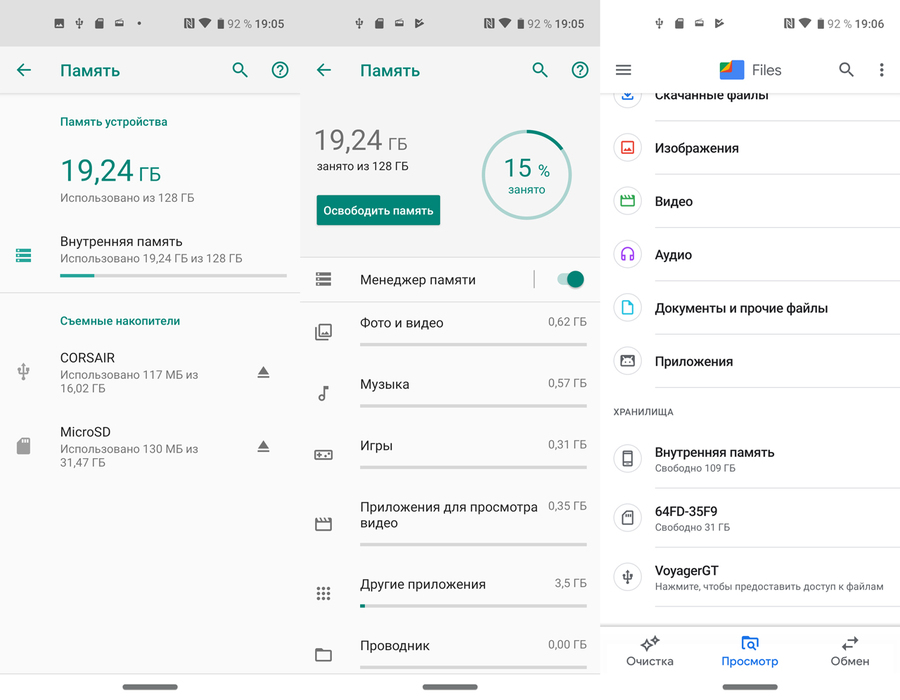Open search in the left Память screen
The height and width of the screenshot is (700, 900).
click(x=240, y=70)
